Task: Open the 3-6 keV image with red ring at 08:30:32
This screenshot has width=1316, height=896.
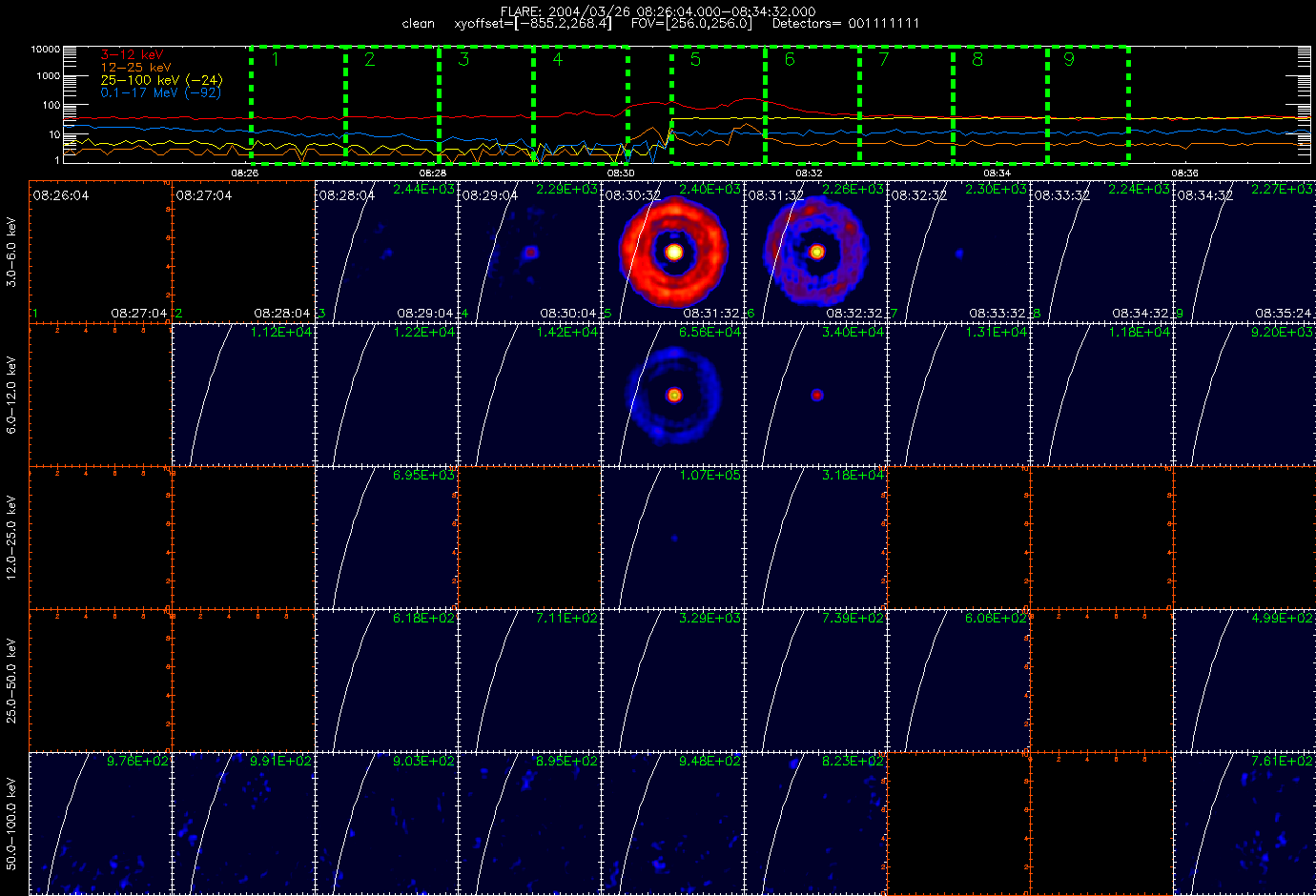Action: pyautogui.click(x=672, y=252)
